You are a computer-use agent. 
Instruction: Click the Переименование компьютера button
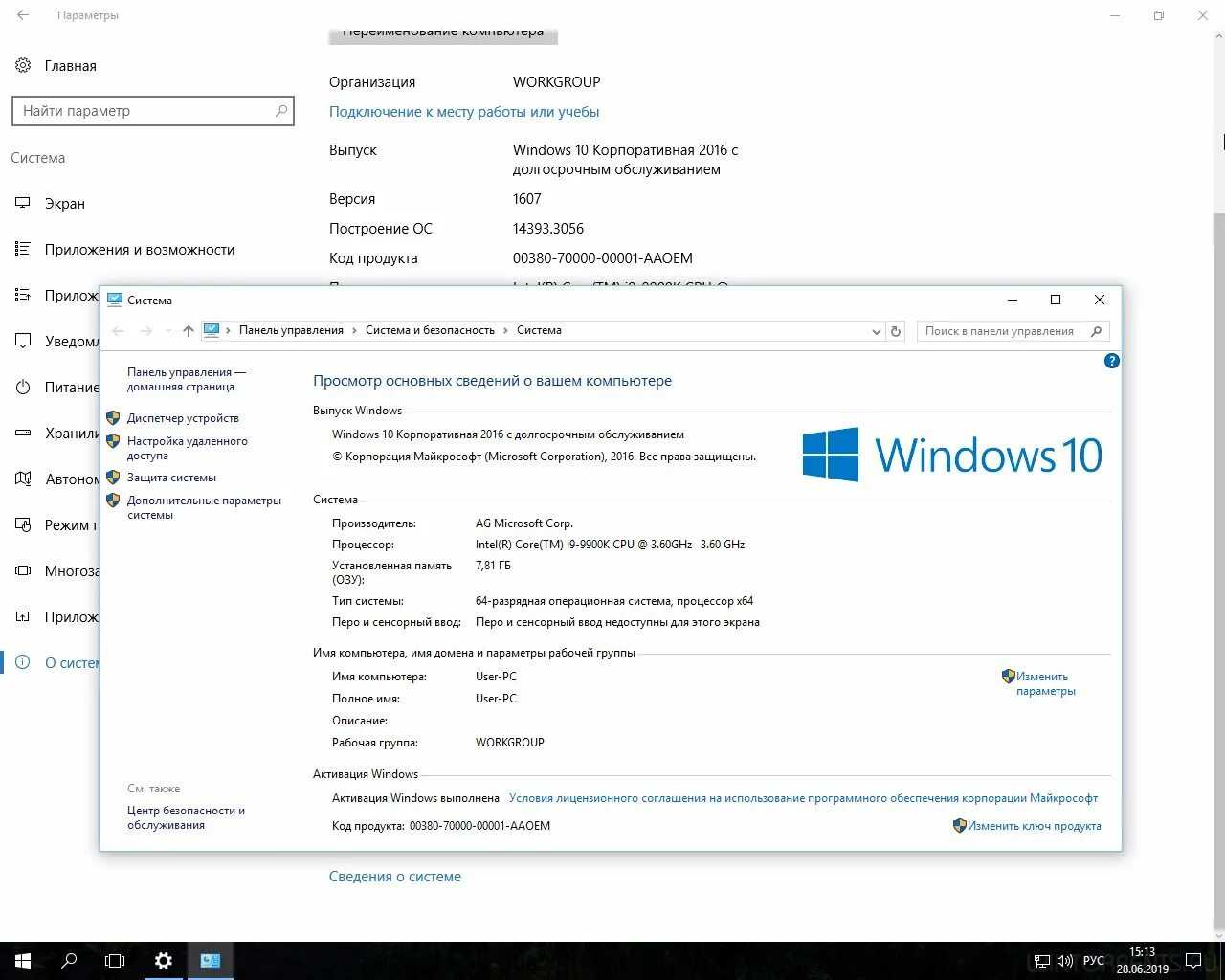point(443,36)
